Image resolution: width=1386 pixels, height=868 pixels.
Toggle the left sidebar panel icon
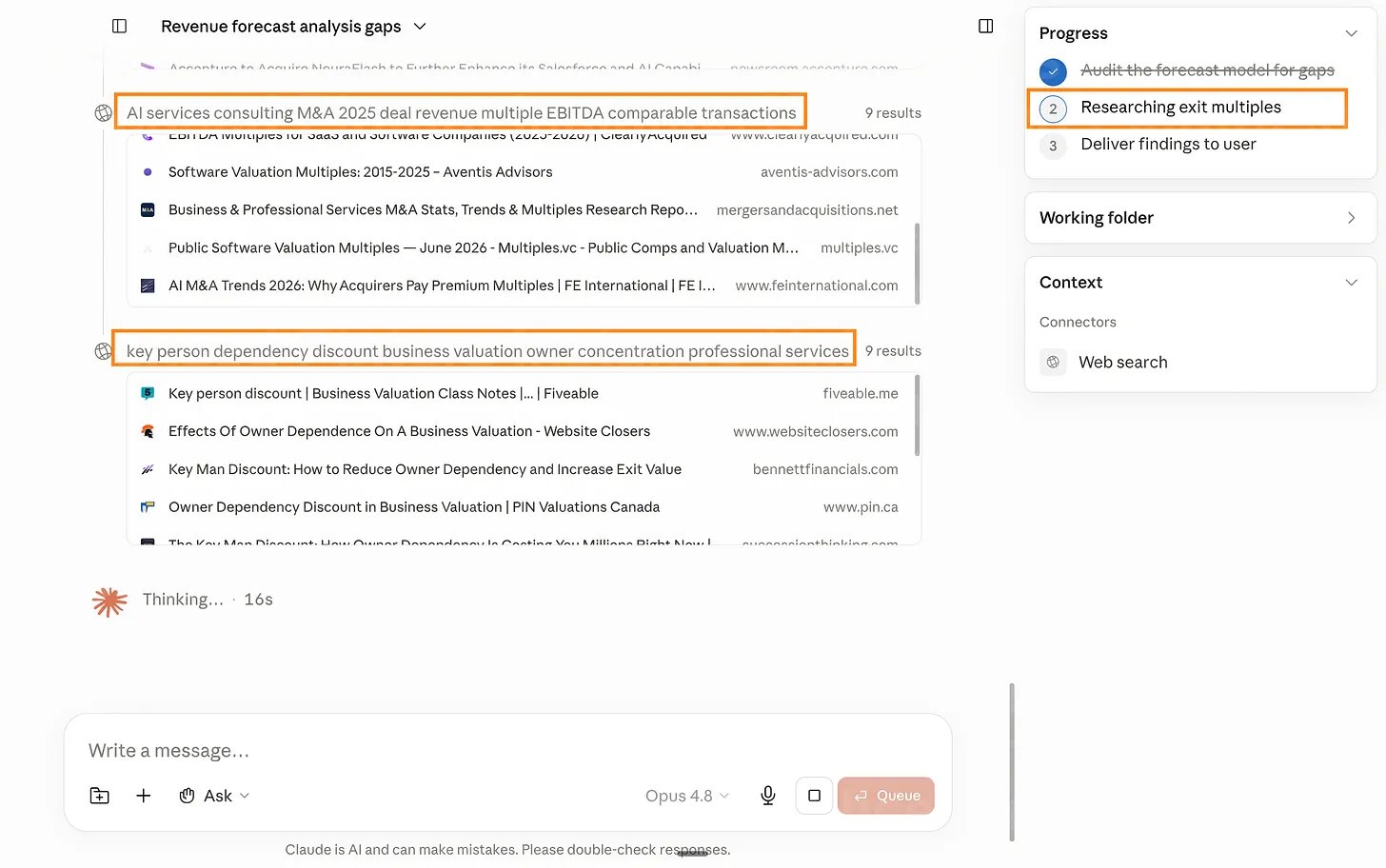click(119, 26)
